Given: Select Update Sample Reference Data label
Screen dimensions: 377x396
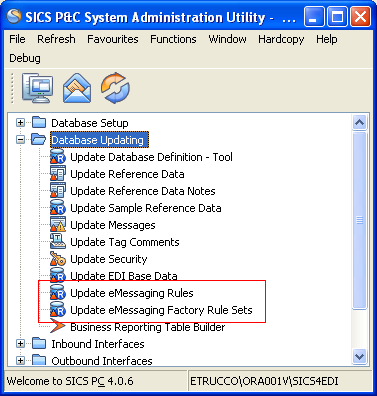Looking at the screenshot, I should [146, 208].
